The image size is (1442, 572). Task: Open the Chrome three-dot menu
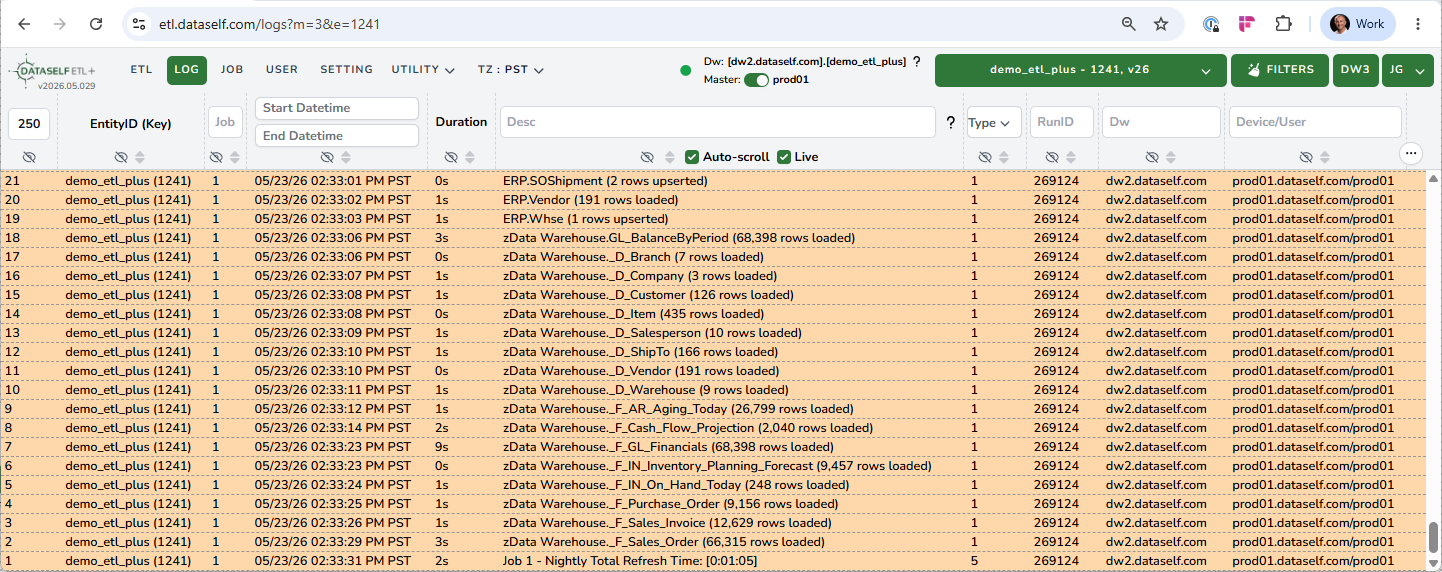tap(1417, 24)
